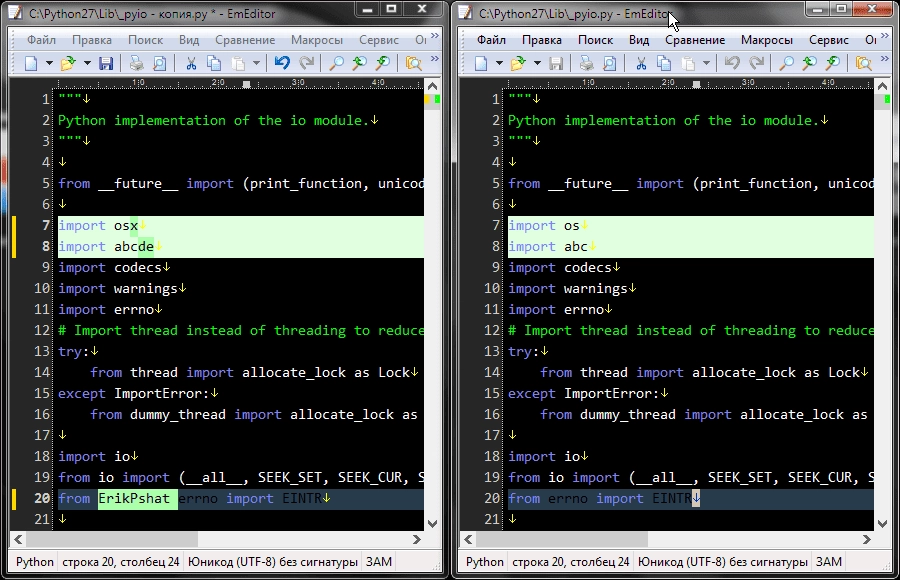This screenshot has height=580, width=900.
Task: Click Copy icon in right window toolbar
Action: pyautogui.click(x=664, y=63)
